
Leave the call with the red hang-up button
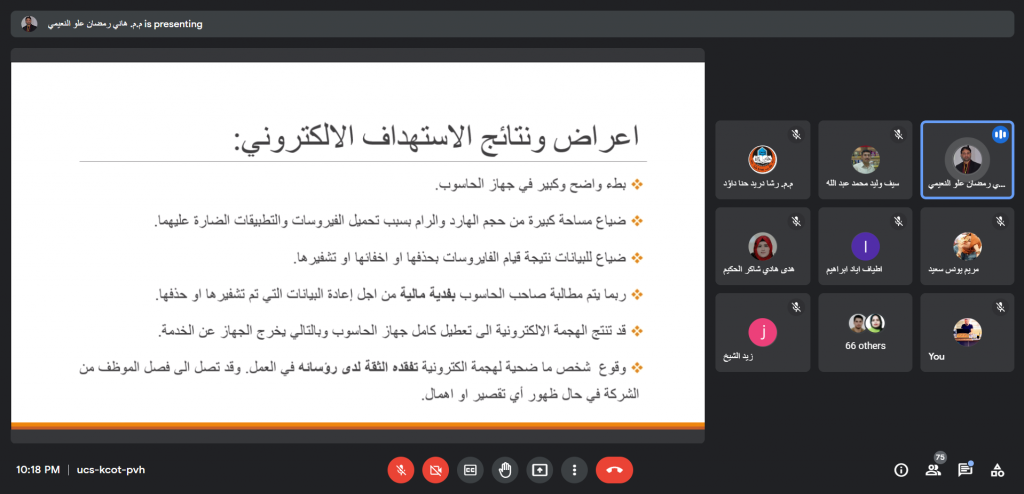tap(614, 469)
